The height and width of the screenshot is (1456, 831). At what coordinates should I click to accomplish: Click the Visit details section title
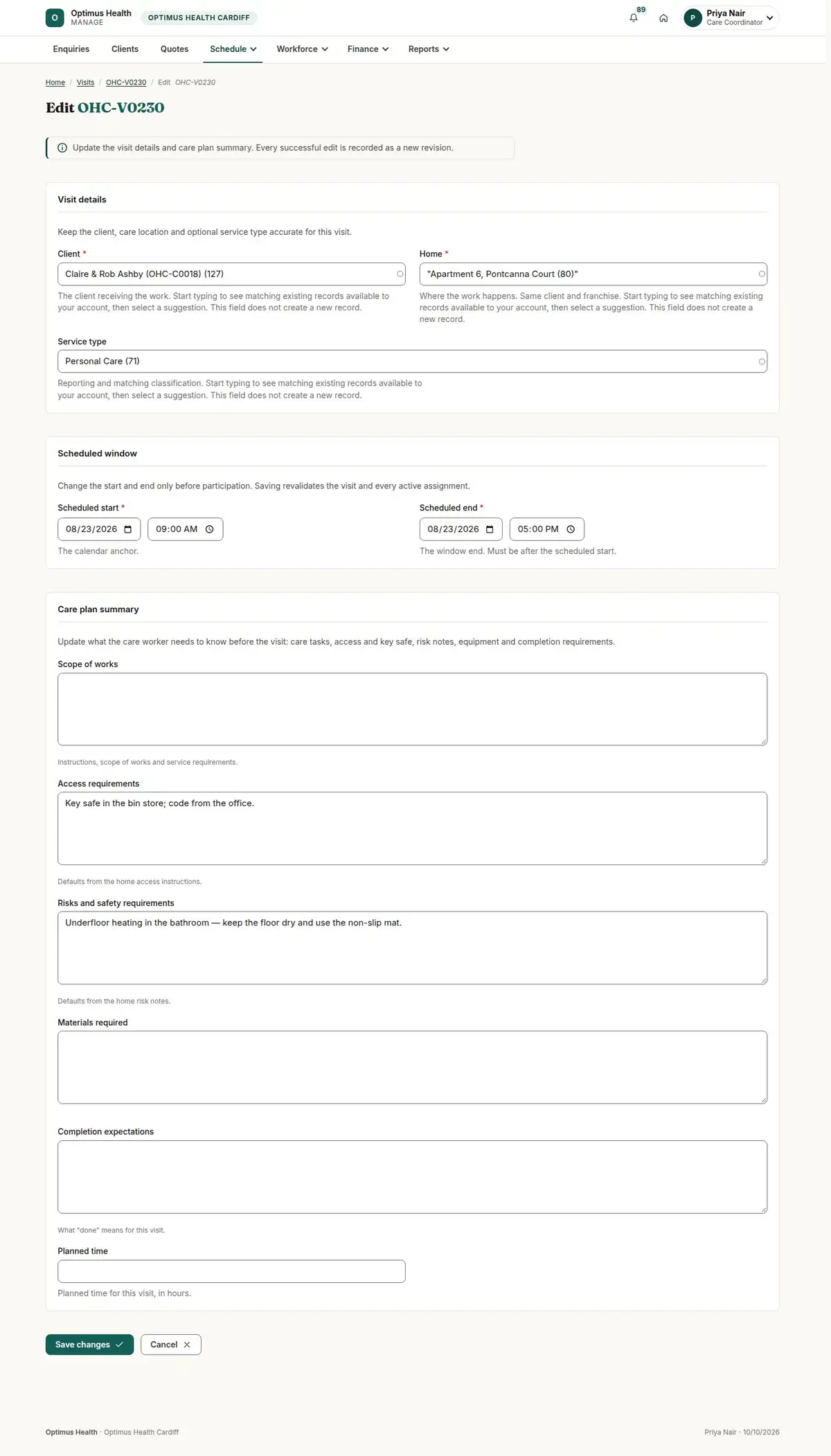[82, 199]
